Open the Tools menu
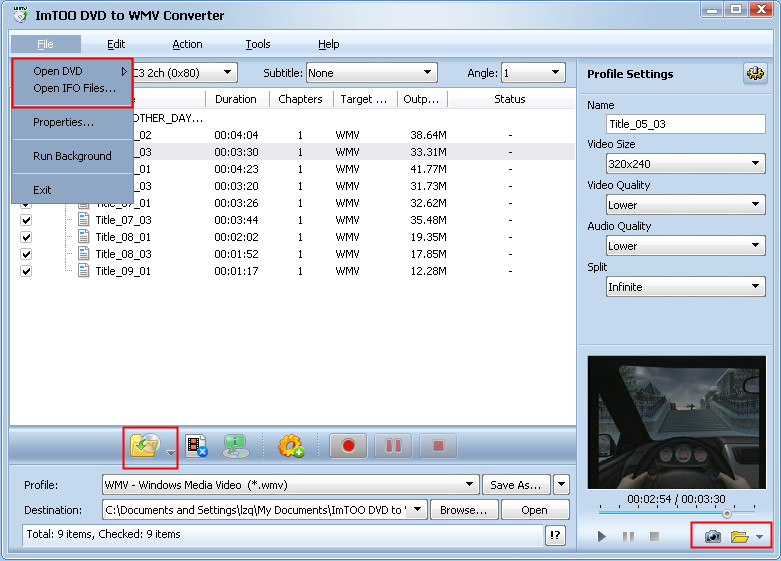The height and width of the screenshot is (561, 781). (x=258, y=44)
